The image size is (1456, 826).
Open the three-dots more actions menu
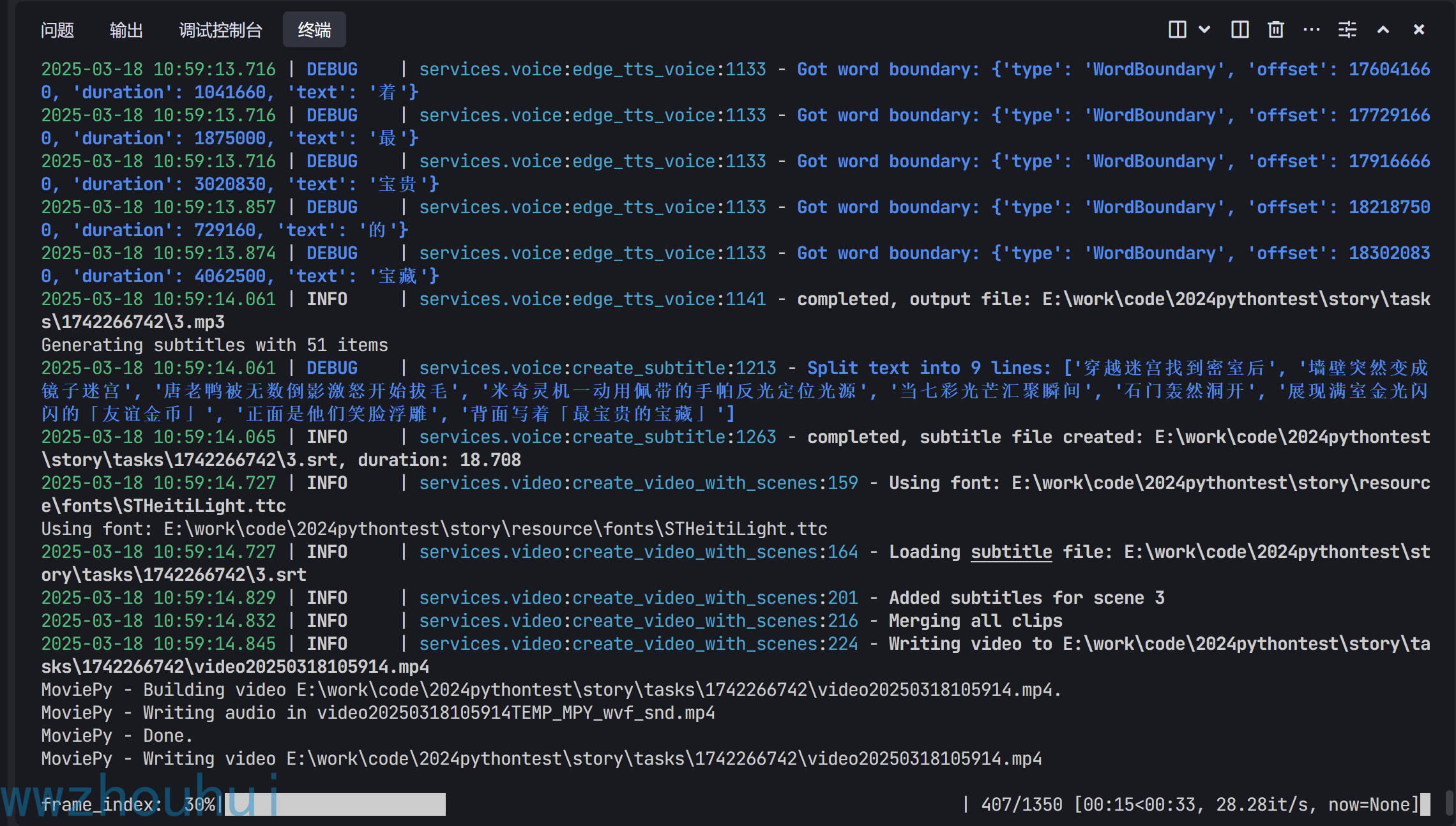pos(1311,29)
